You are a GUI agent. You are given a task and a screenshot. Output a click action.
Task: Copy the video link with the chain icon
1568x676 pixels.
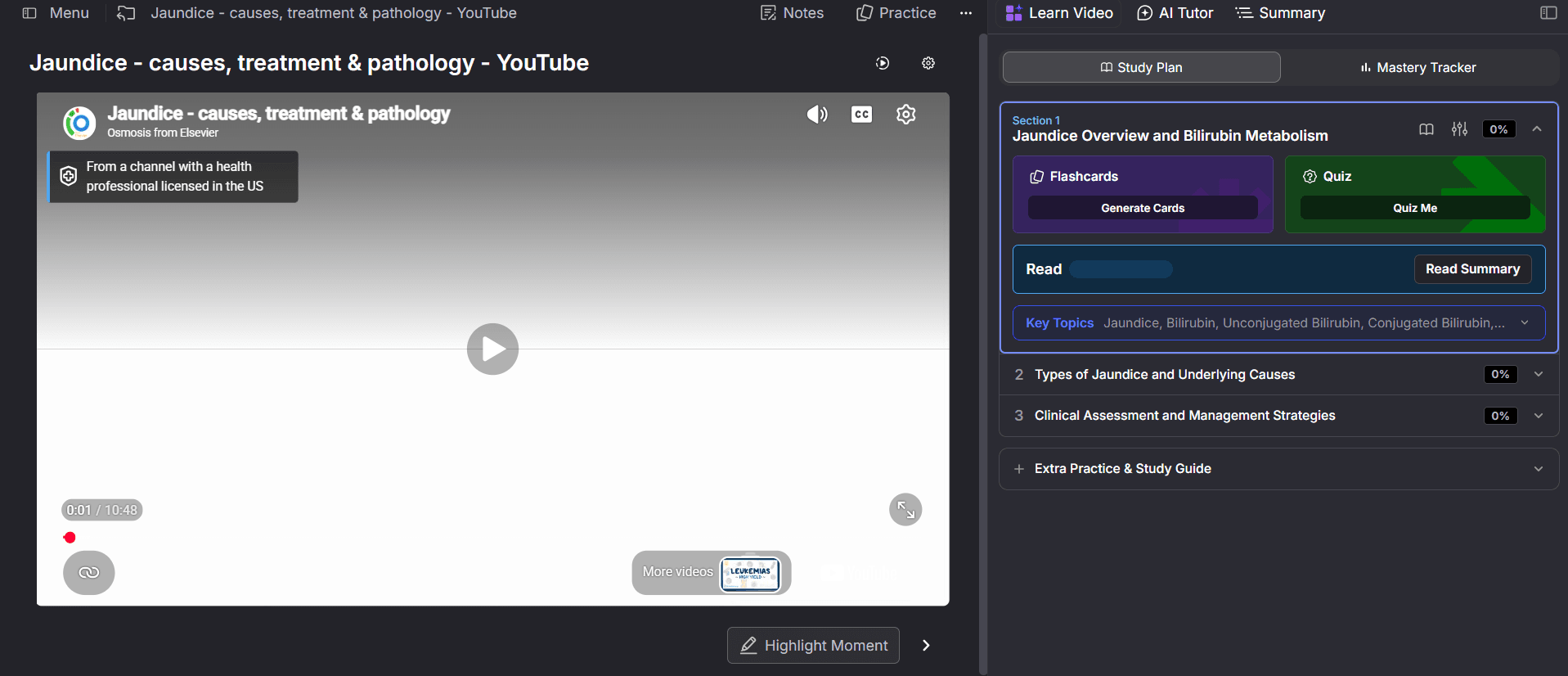pos(89,572)
